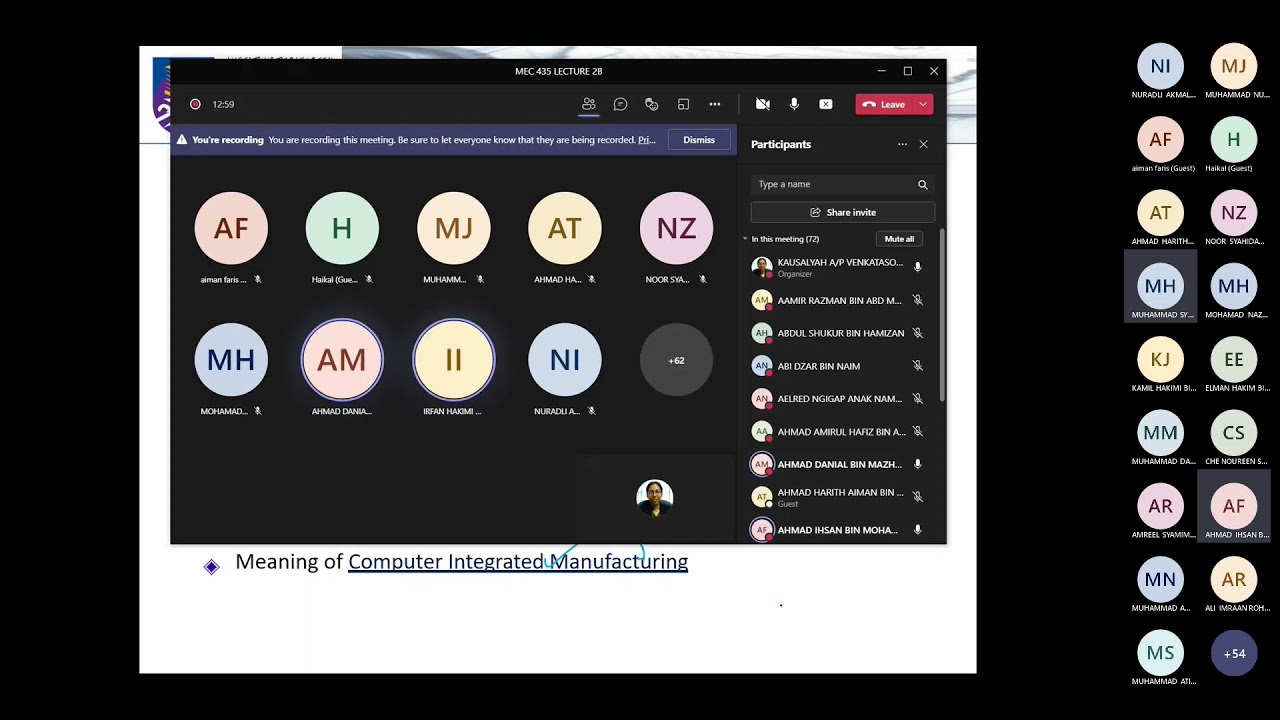Open Computer Integrated Manufacturing link on slide
The image size is (1280, 720).
(x=518, y=562)
